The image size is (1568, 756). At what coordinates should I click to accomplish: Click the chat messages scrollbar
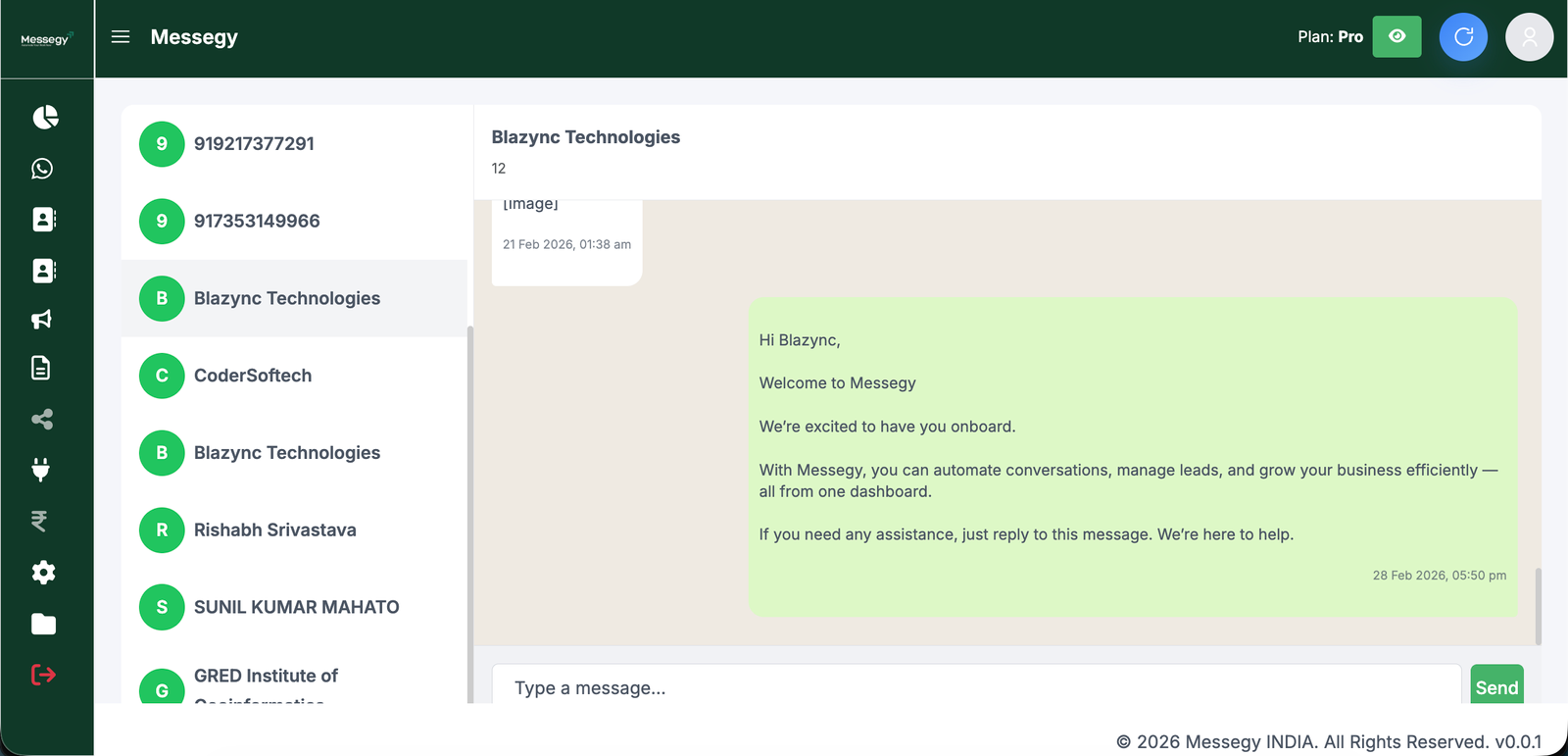coord(1538,606)
